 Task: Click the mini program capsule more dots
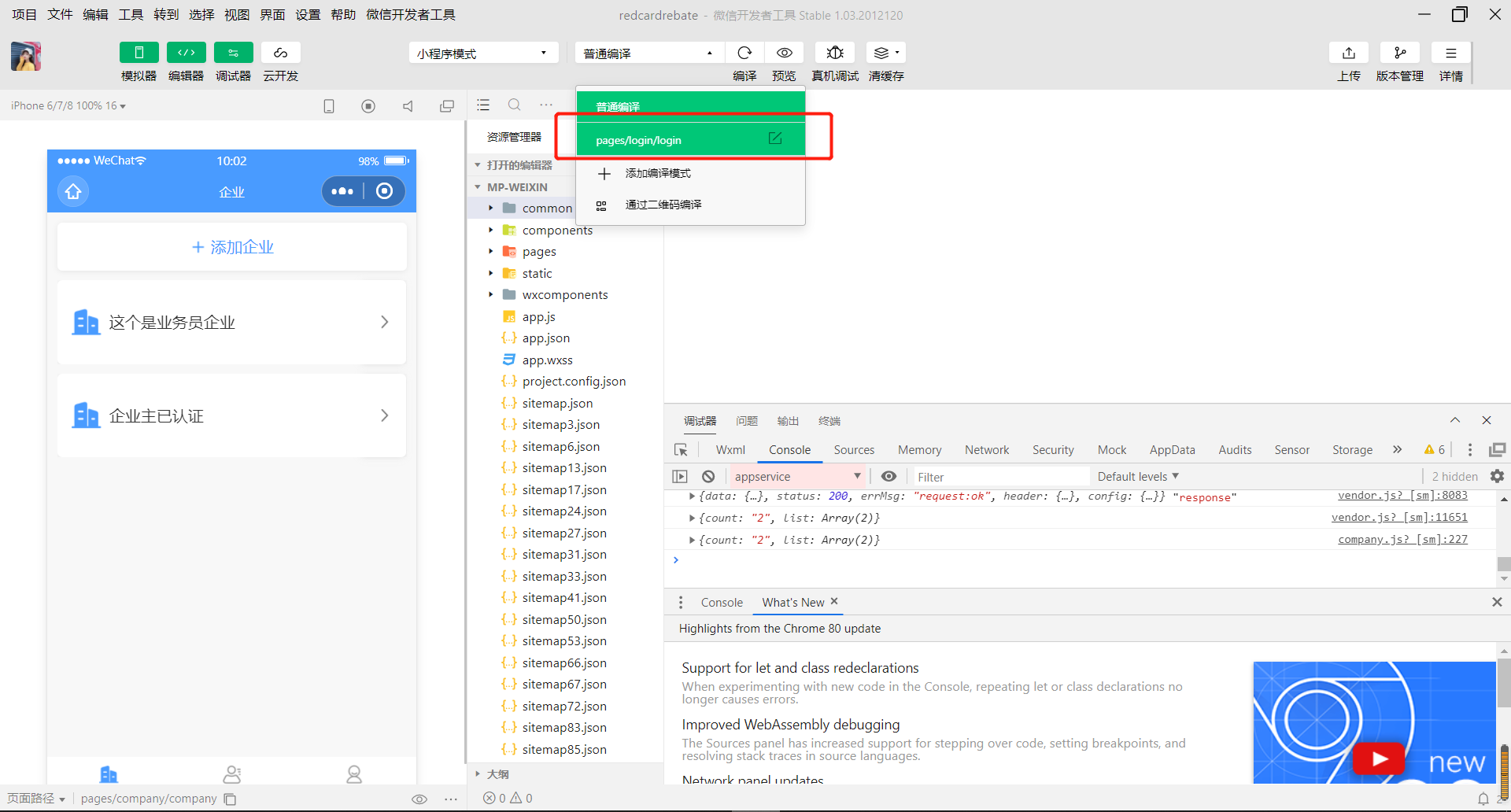point(342,191)
